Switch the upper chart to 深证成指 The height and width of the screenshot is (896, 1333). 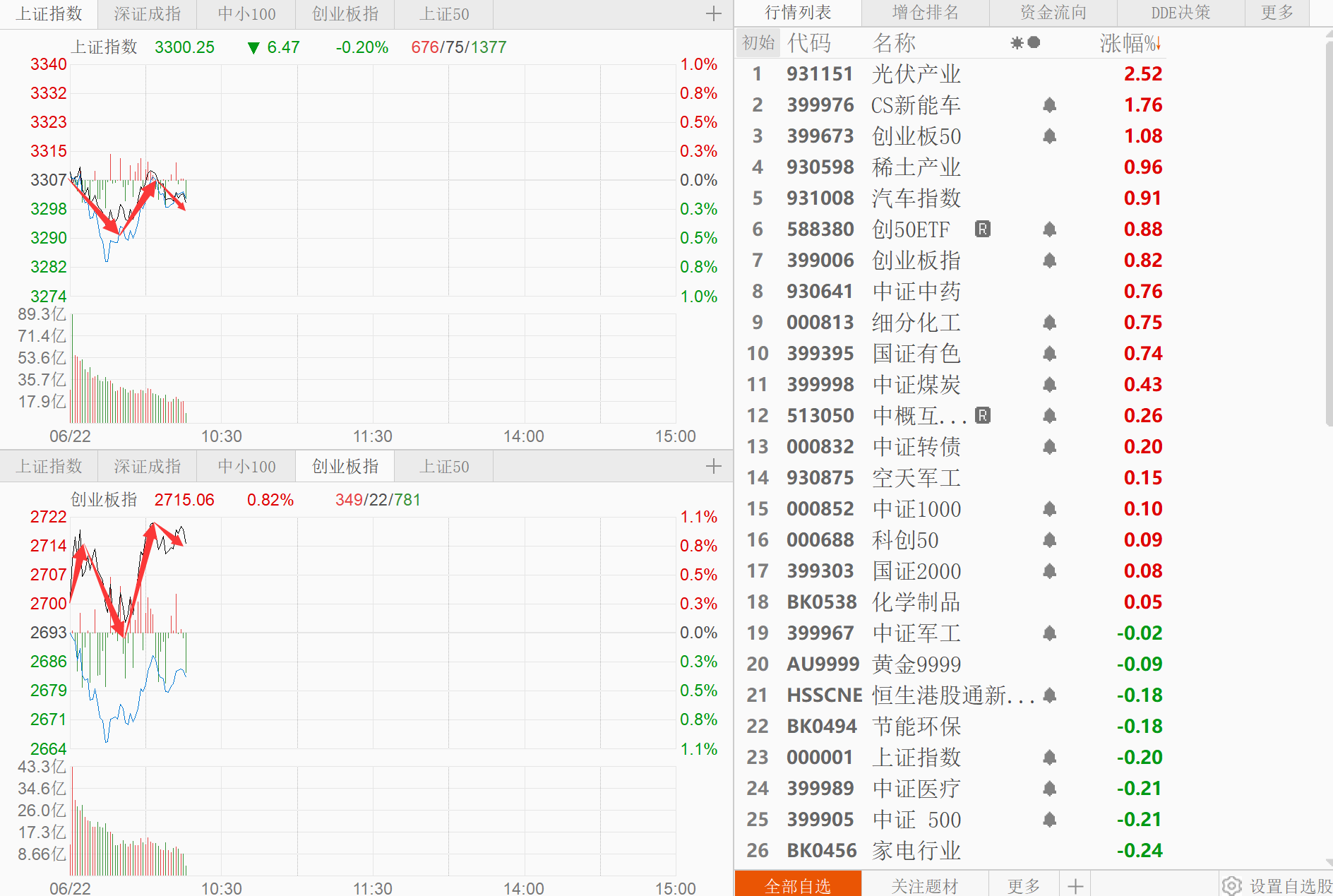tap(148, 14)
